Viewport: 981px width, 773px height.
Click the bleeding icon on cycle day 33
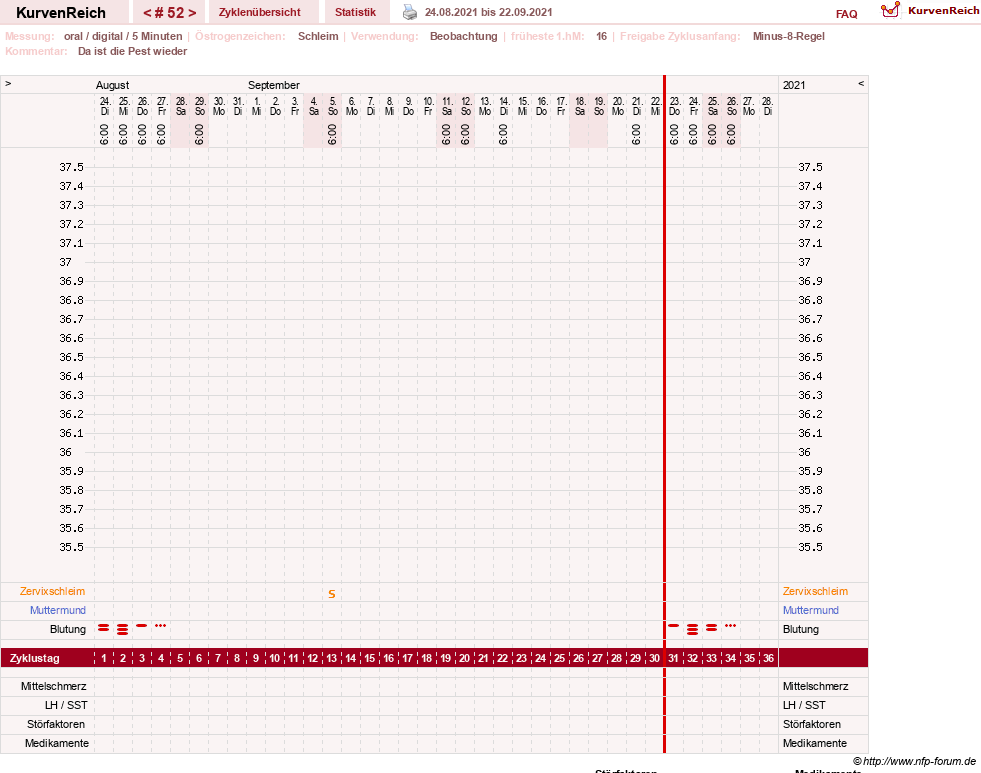click(711, 627)
